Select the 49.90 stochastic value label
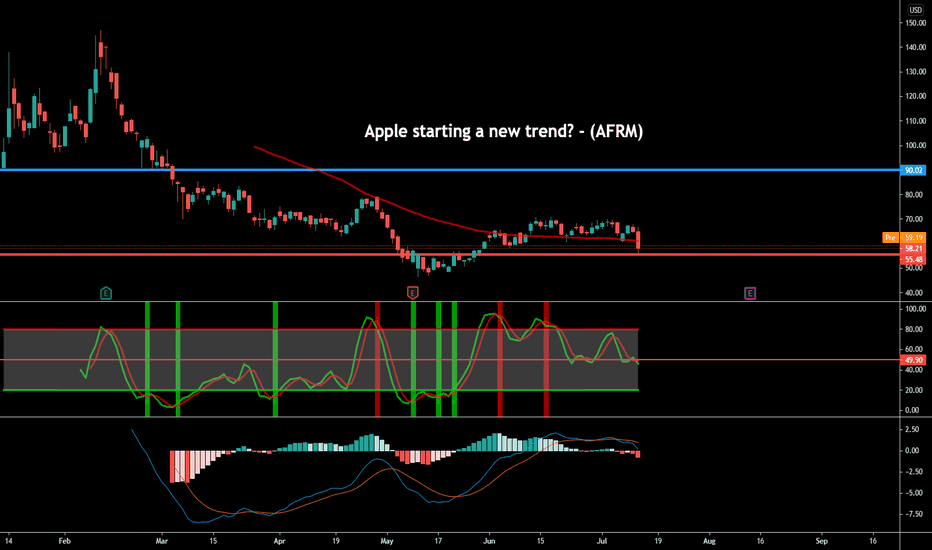This screenshot has height=550, width=932. coord(913,360)
